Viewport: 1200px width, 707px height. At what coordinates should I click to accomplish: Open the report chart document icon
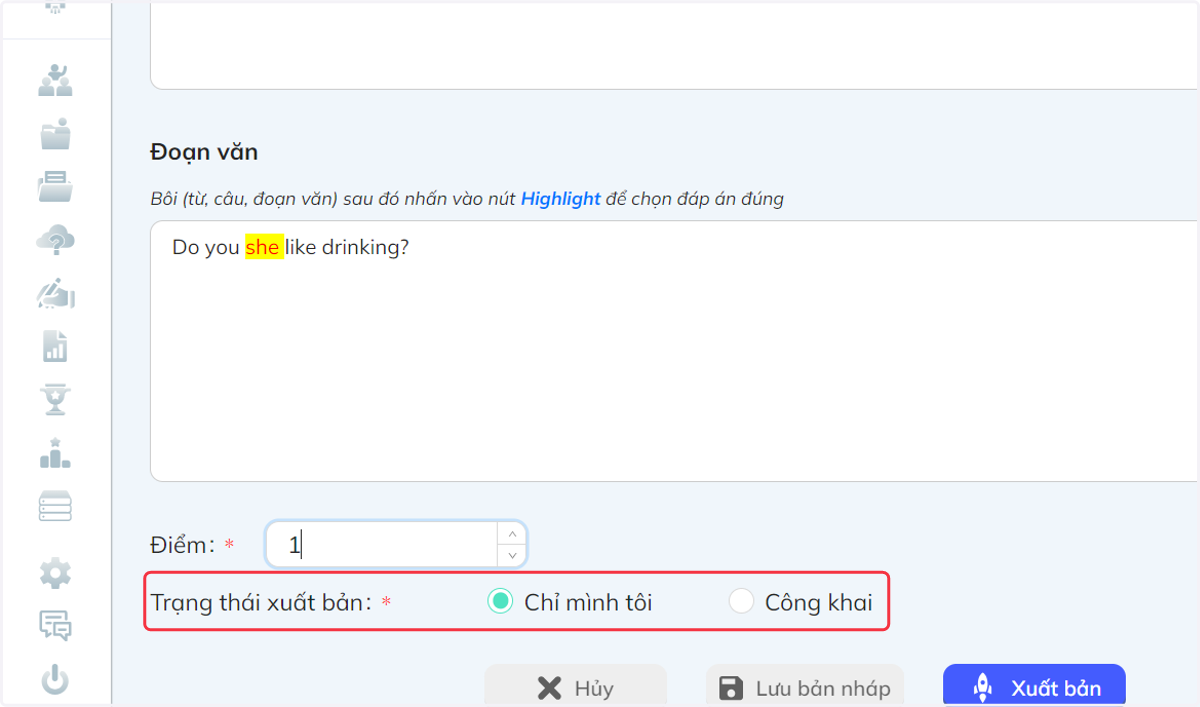coord(55,347)
